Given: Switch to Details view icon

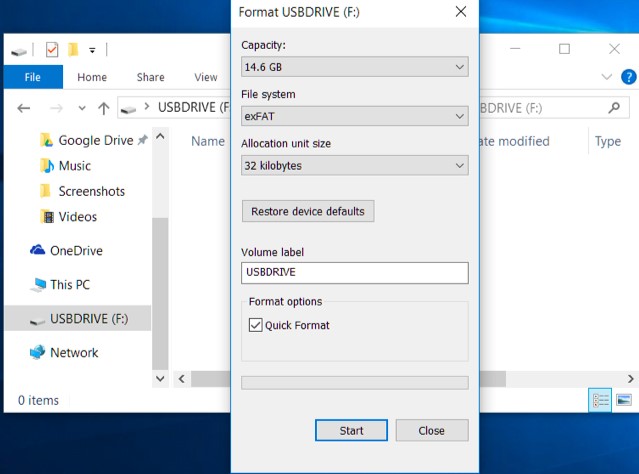Looking at the screenshot, I should click(x=600, y=400).
